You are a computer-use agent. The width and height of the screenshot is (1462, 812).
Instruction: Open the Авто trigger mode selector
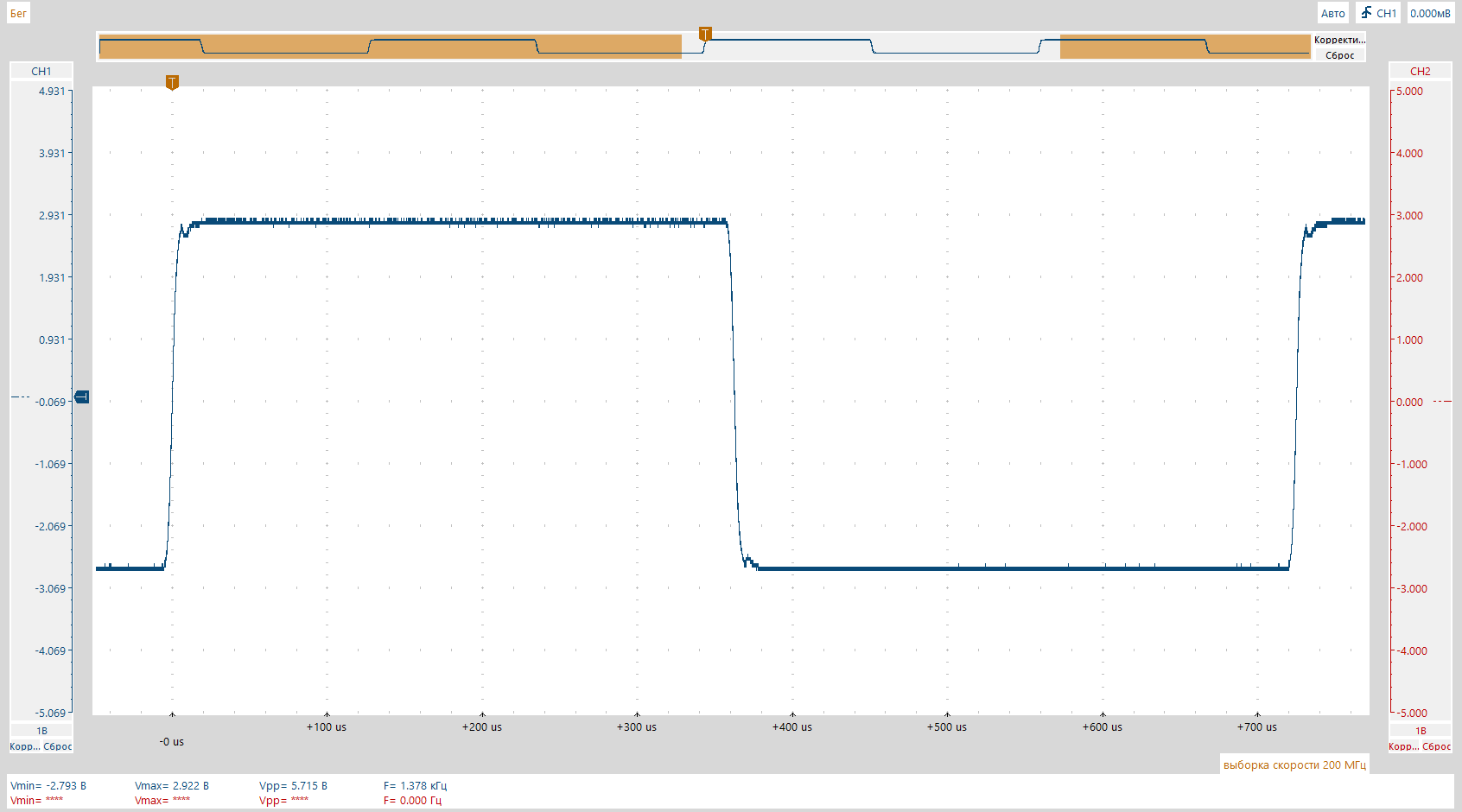1332,13
